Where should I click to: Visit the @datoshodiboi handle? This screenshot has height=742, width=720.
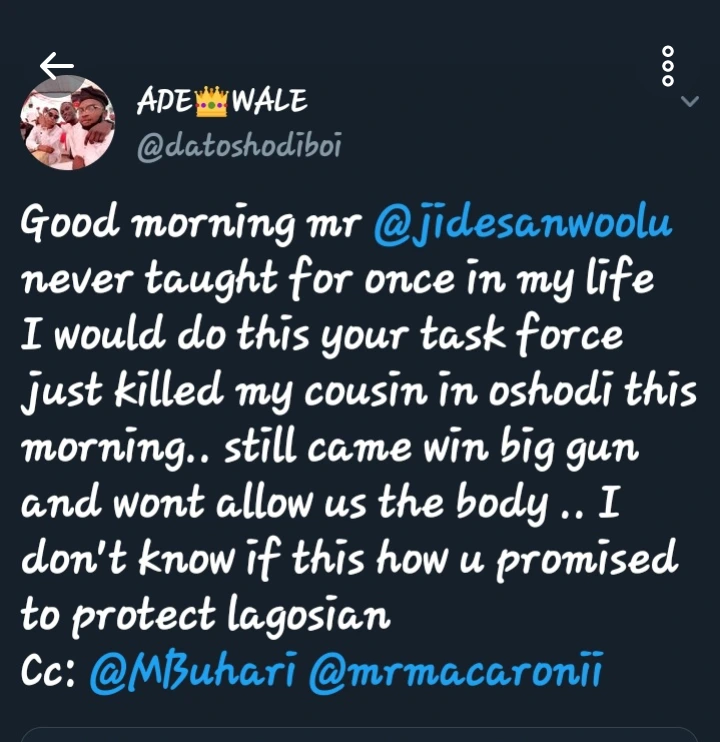[239, 147]
